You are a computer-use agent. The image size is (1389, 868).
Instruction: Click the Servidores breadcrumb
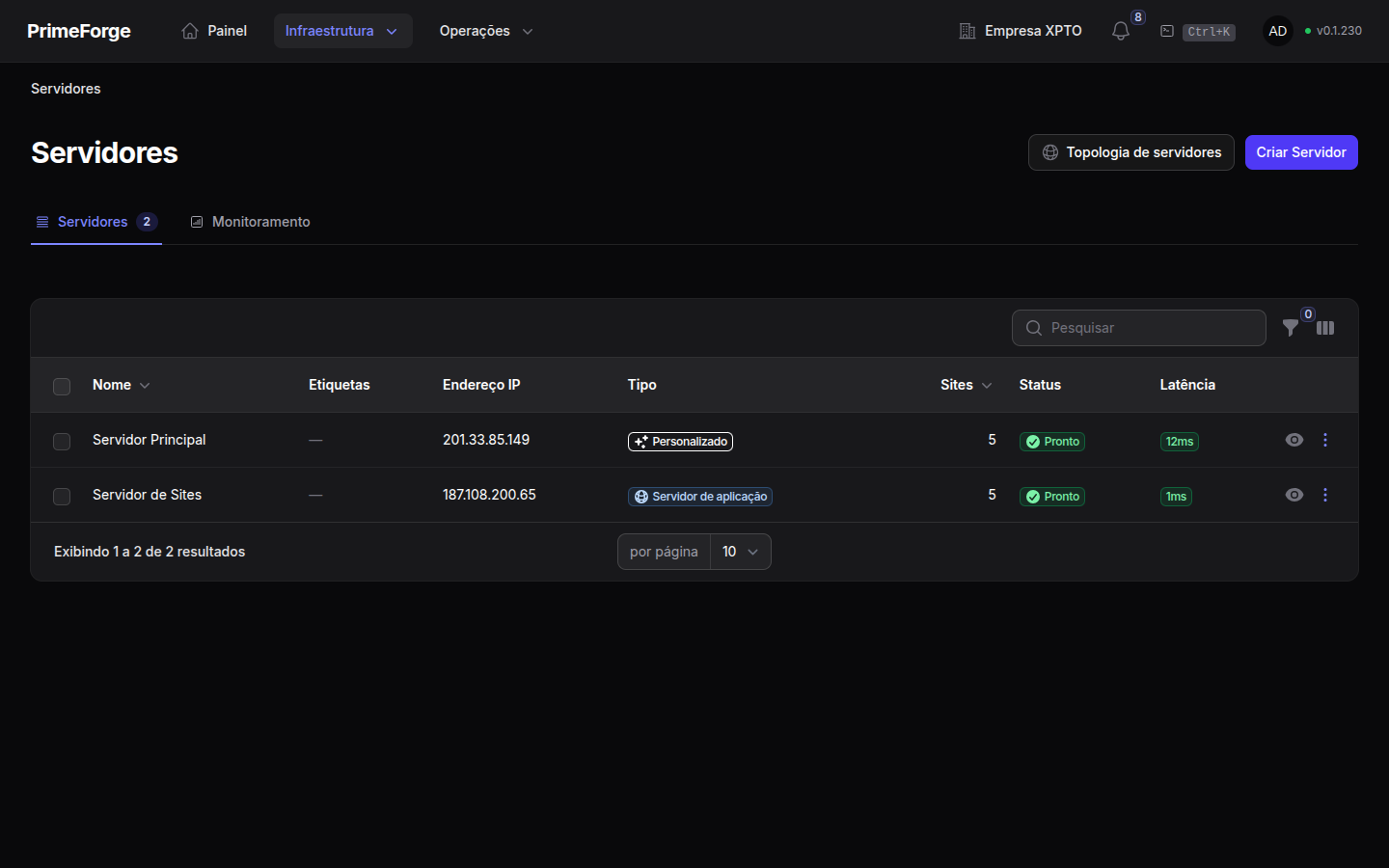click(x=66, y=89)
